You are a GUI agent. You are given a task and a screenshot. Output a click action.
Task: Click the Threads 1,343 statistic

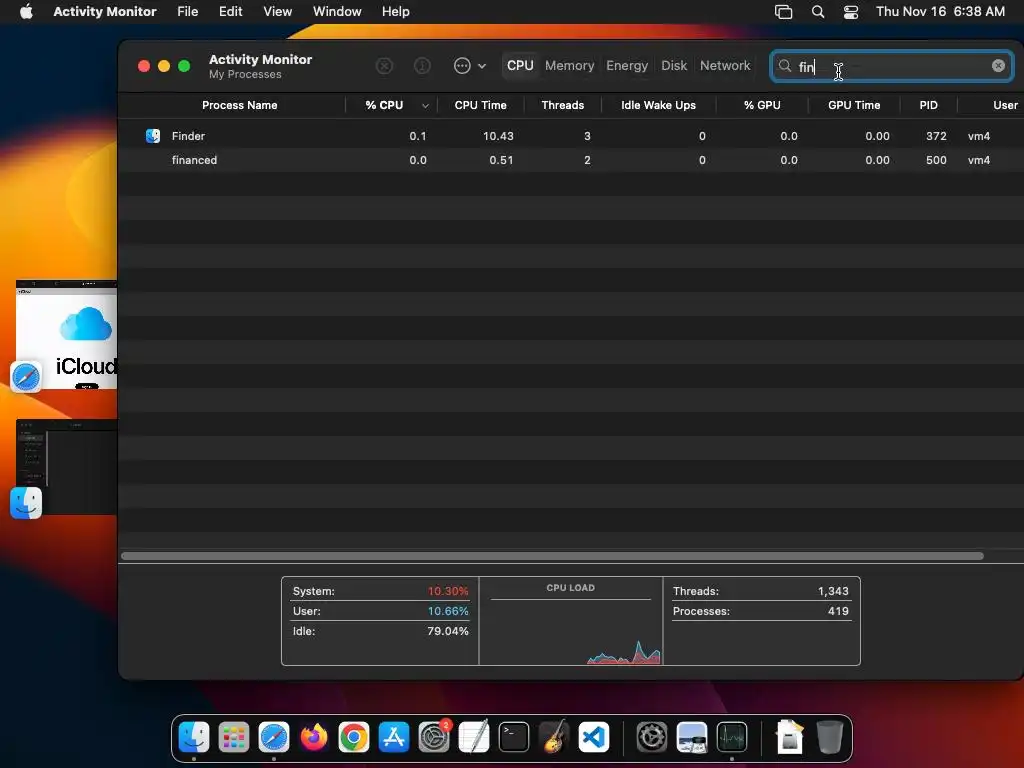point(761,591)
